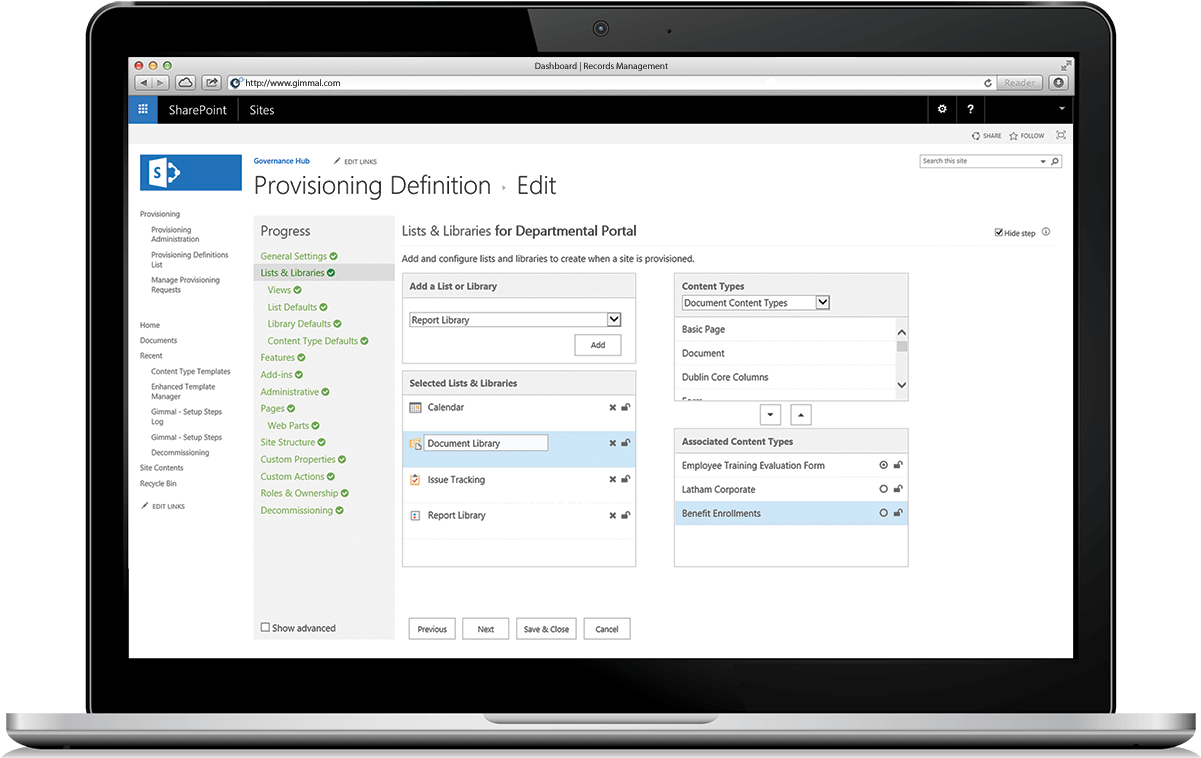The image size is (1201, 758).
Task: Click the settings gear icon
Action: [x=941, y=110]
